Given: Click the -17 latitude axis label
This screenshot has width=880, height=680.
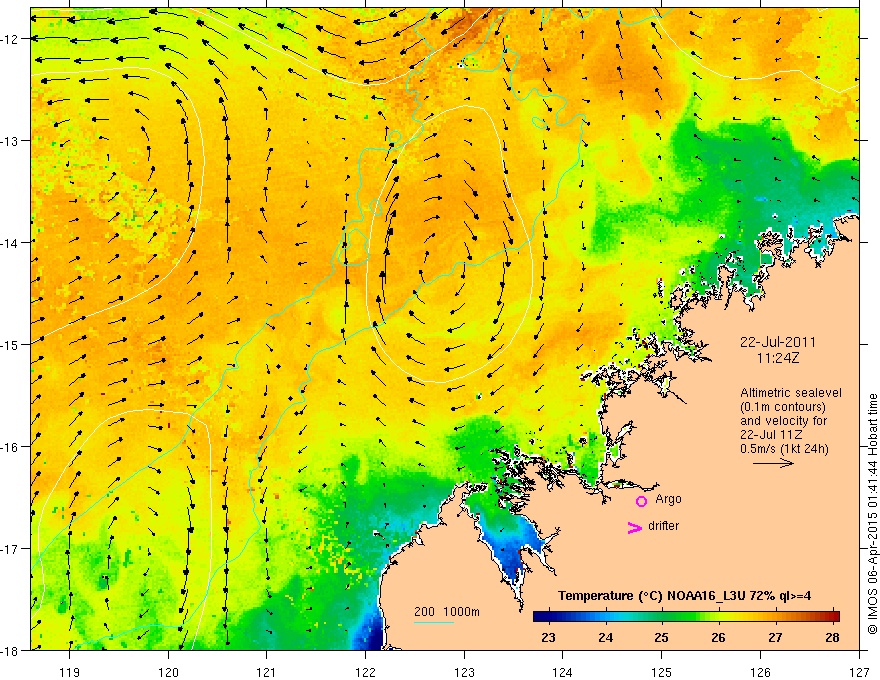Looking at the screenshot, I should 11,549.
